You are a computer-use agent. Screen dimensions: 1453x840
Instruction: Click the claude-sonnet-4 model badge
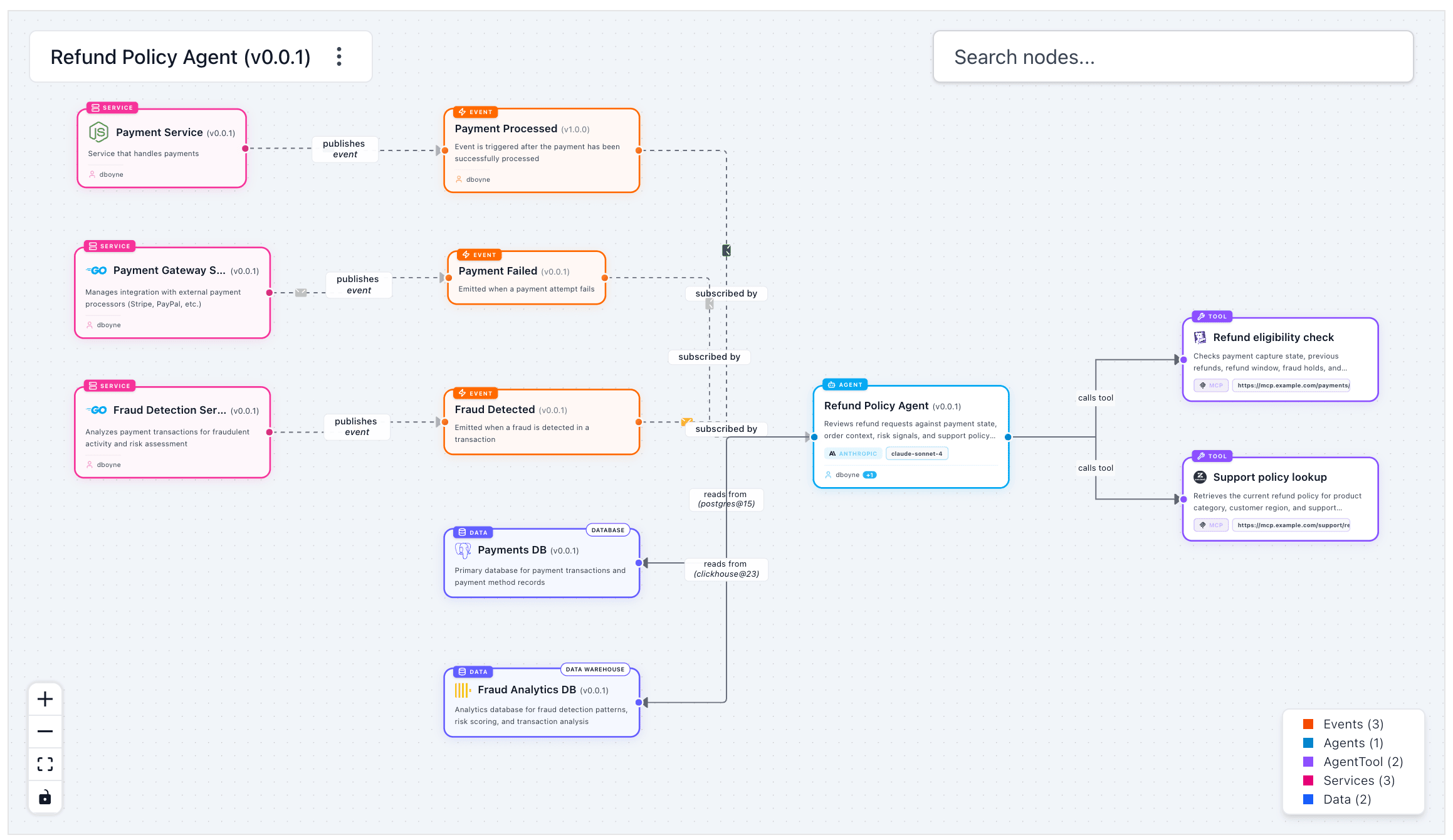coord(916,453)
